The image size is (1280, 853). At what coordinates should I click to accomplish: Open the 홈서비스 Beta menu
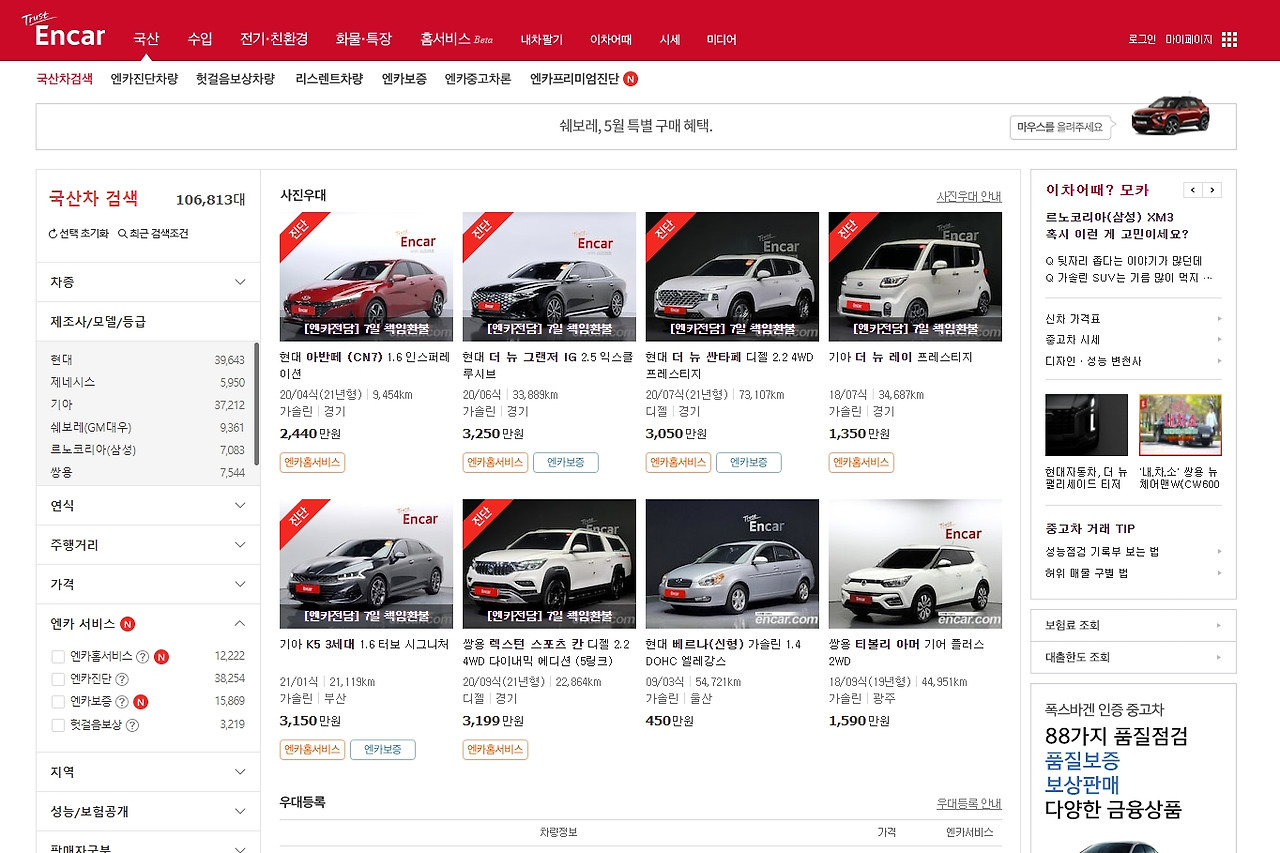coord(457,39)
